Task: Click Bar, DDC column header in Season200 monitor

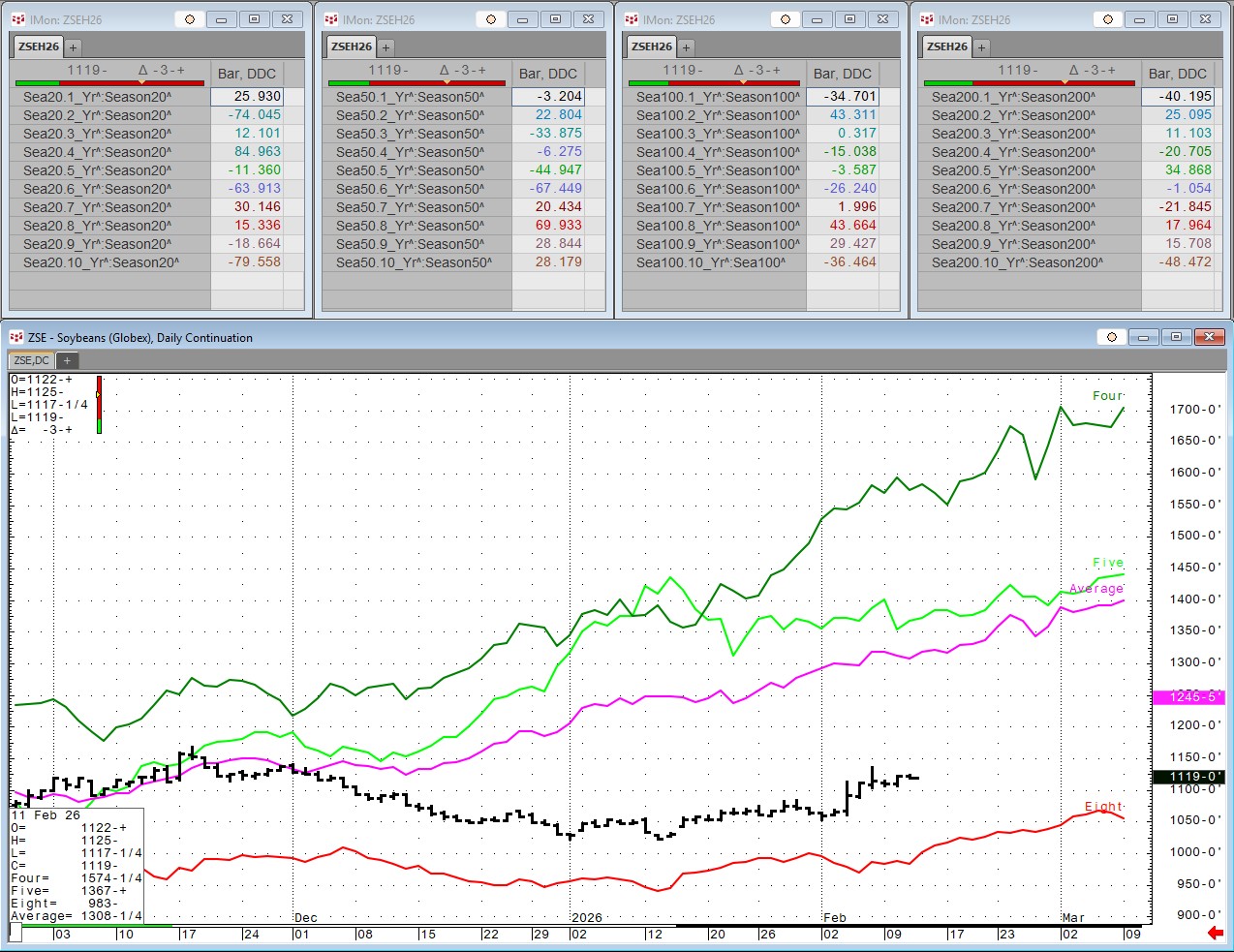Action: [1177, 74]
